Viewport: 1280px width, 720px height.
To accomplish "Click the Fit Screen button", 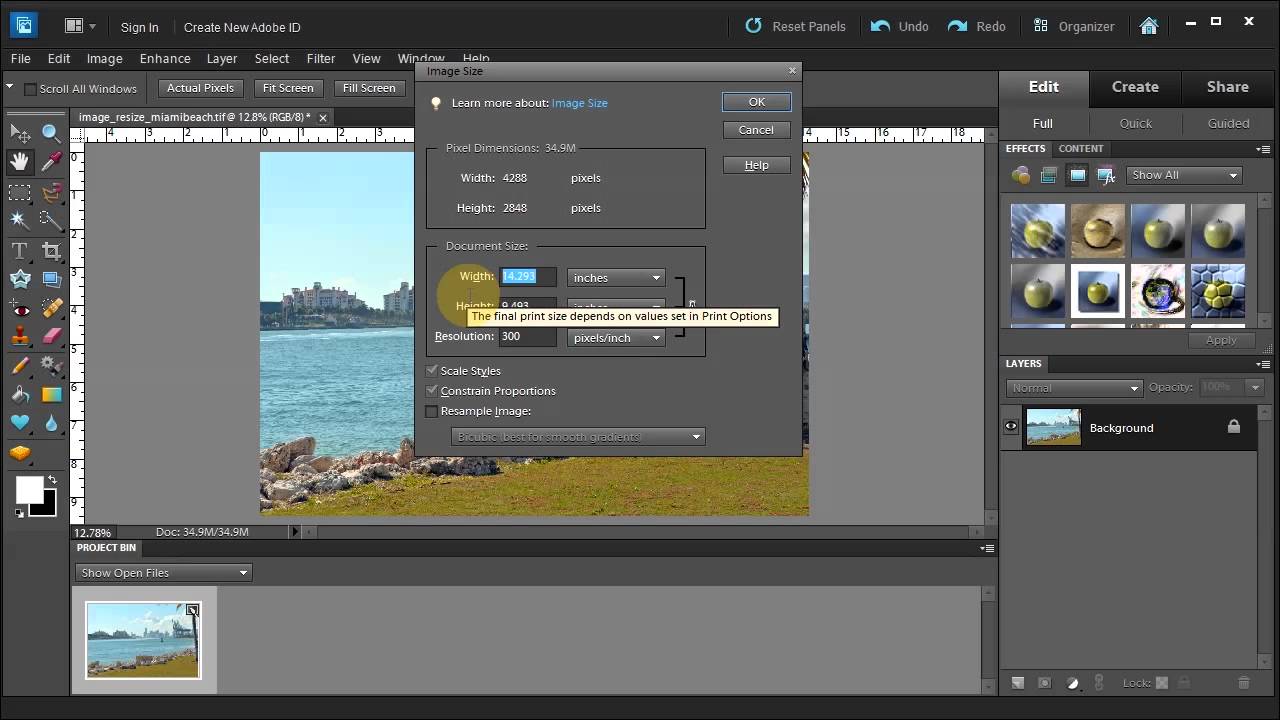I will tap(288, 88).
